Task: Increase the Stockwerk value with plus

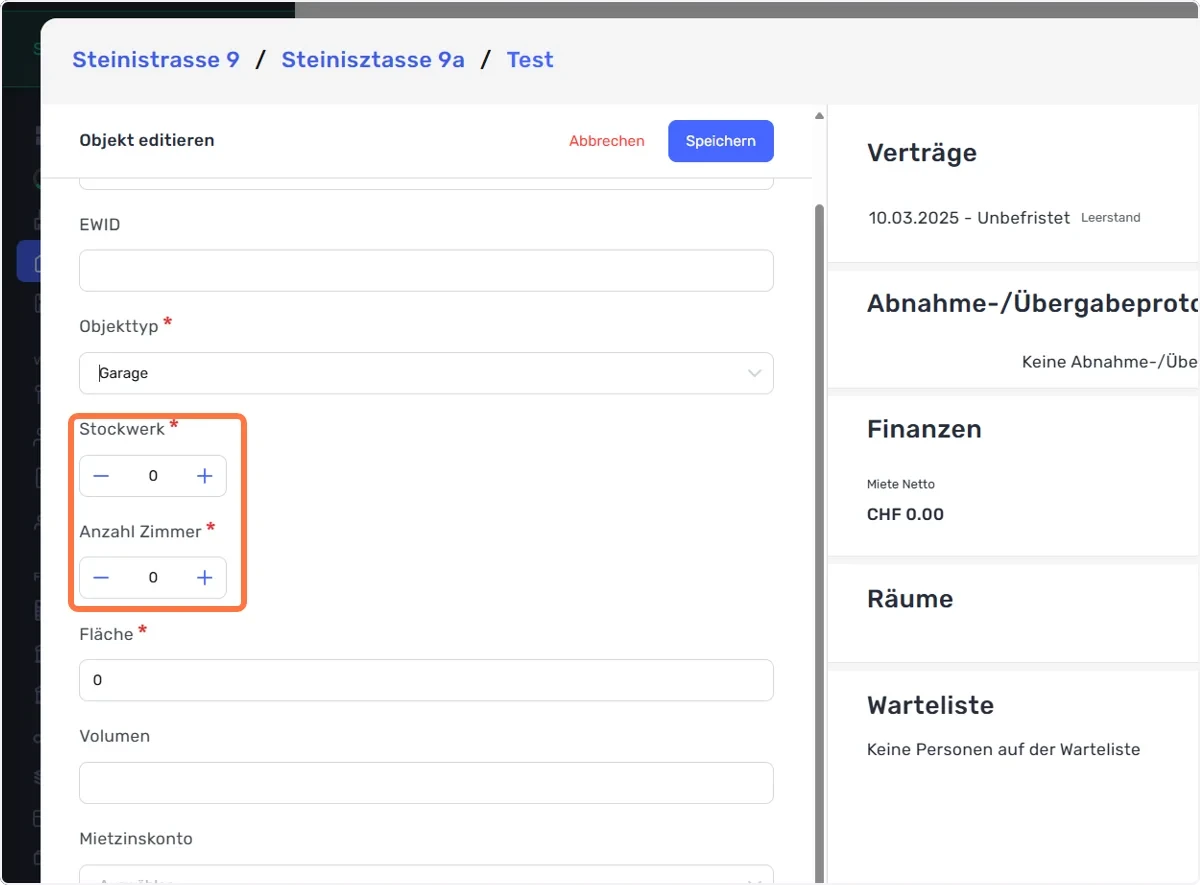Action: pos(205,476)
